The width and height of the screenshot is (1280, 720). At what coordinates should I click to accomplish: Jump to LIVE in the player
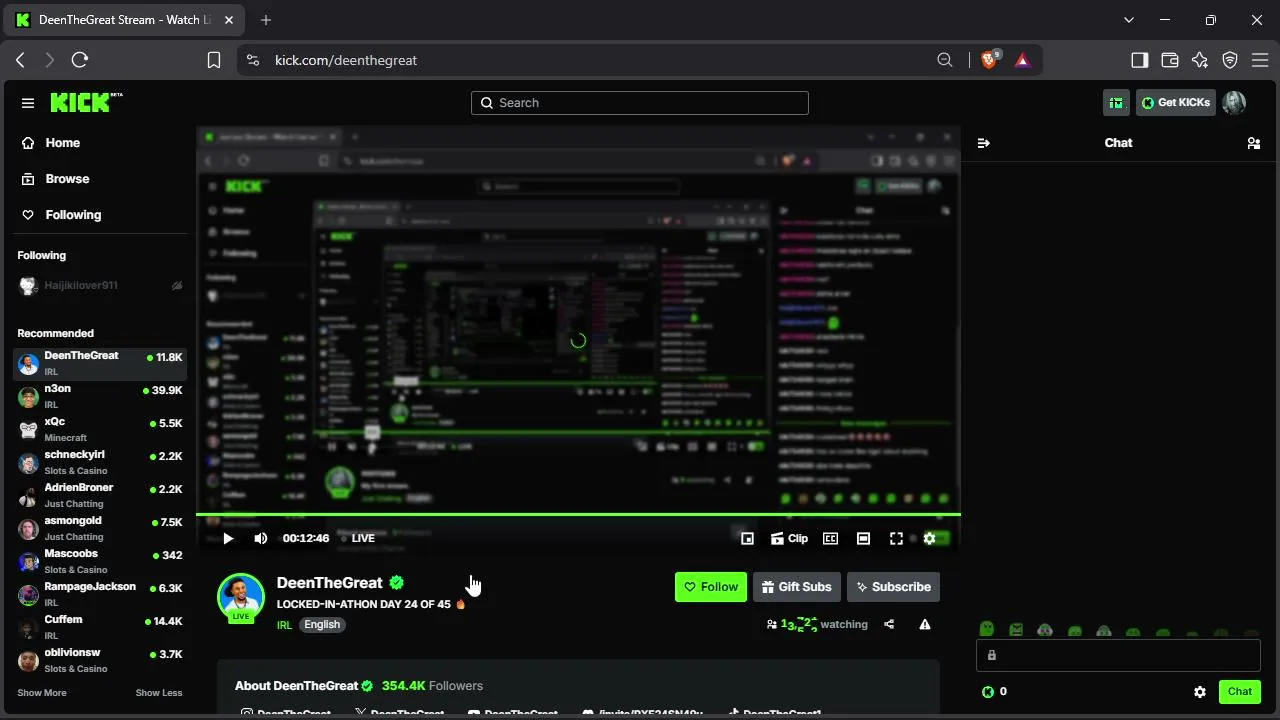[x=358, y=538]
